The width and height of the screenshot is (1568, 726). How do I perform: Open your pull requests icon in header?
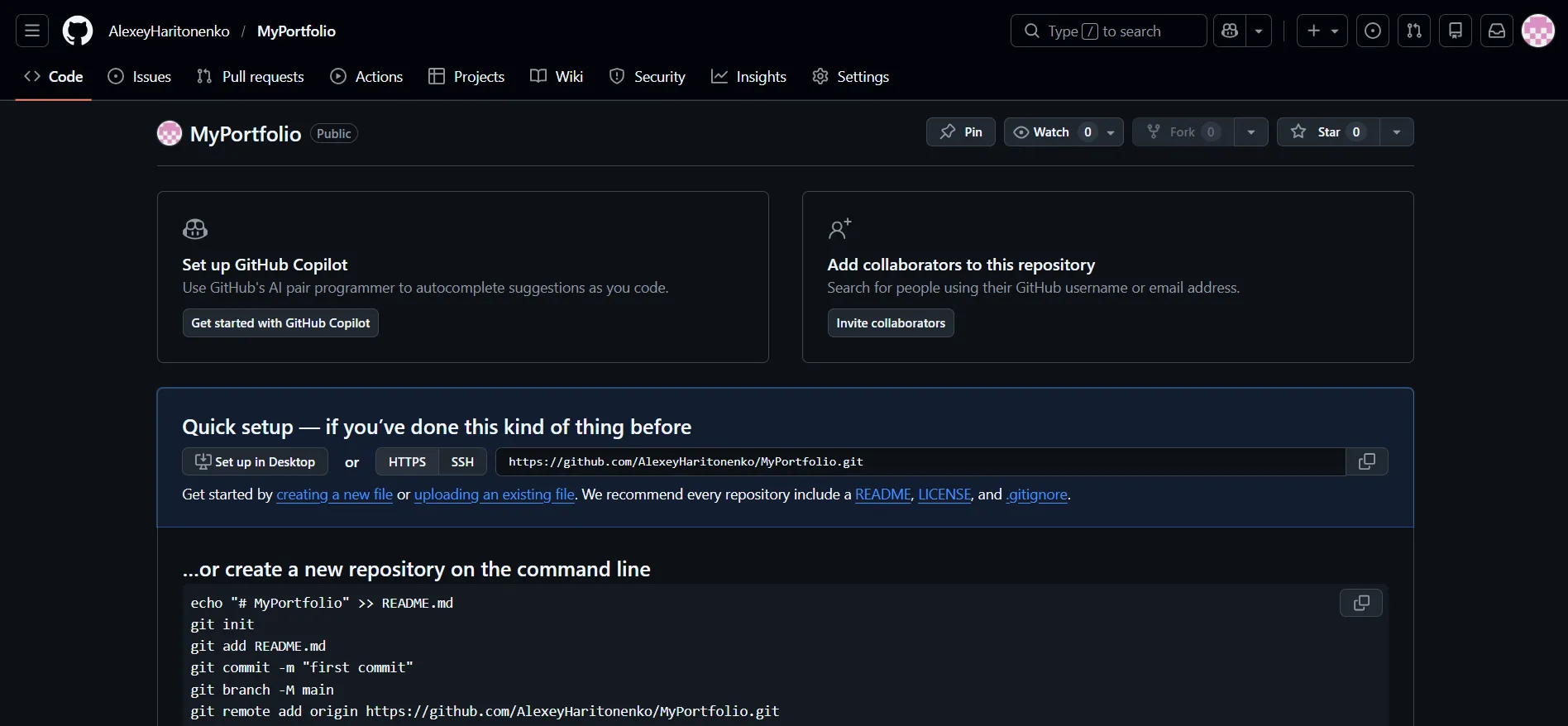[x=1414, y=31]
